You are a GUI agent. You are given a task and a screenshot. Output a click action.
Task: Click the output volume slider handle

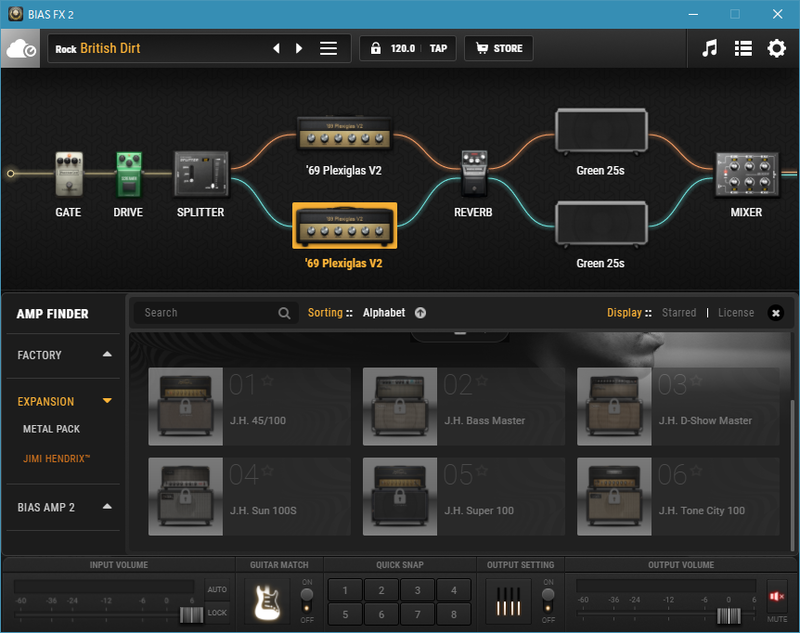(729, 616)
